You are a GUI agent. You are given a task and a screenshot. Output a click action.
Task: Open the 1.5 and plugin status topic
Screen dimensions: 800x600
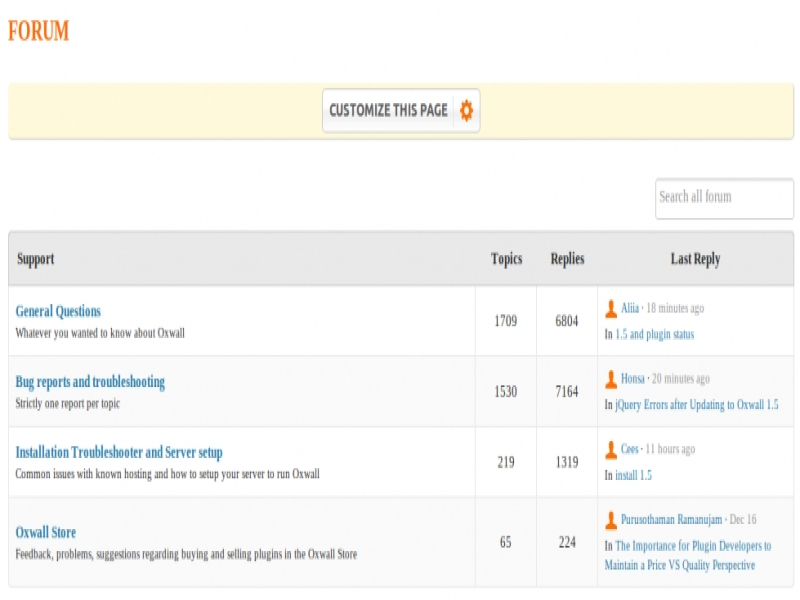coord(654,335)
